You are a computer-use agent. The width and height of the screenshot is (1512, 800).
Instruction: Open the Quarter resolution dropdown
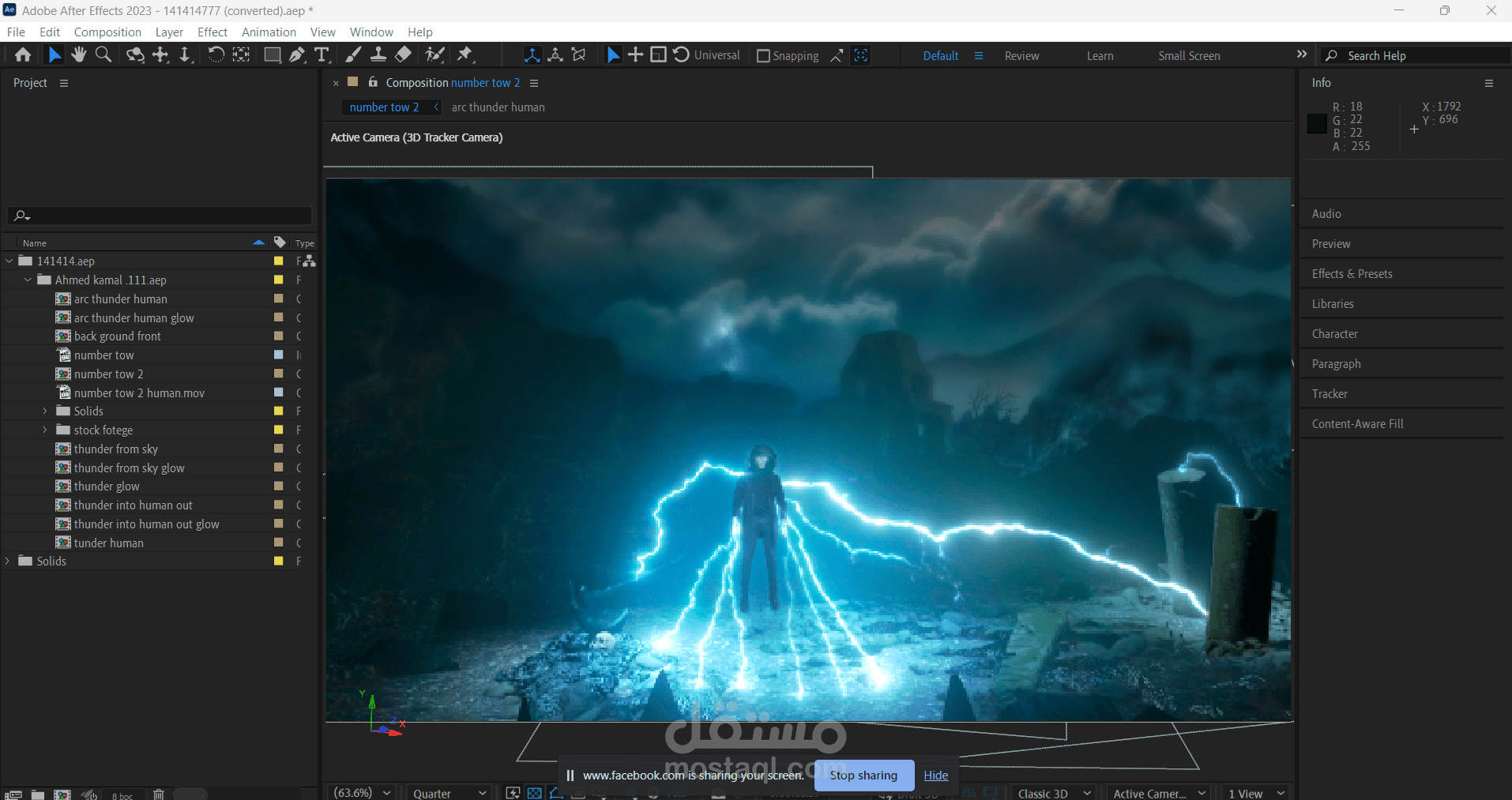tap(449, 793)
